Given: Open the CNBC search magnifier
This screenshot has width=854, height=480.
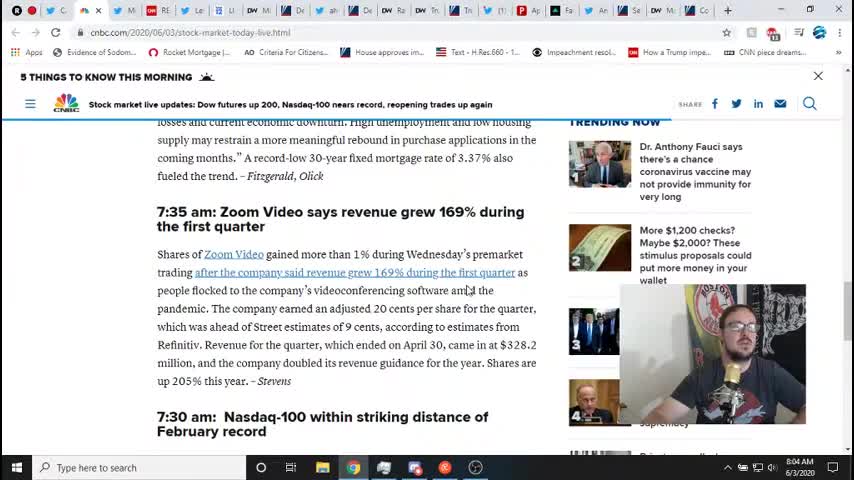Looking at the screenshot, I should [809, 104].
